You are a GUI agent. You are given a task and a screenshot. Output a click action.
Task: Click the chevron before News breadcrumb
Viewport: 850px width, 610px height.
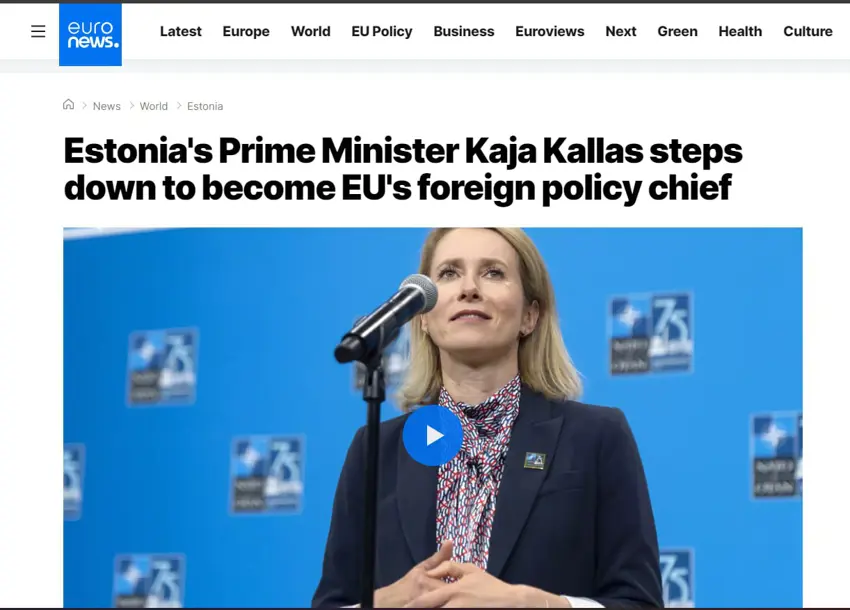(85, 106)
